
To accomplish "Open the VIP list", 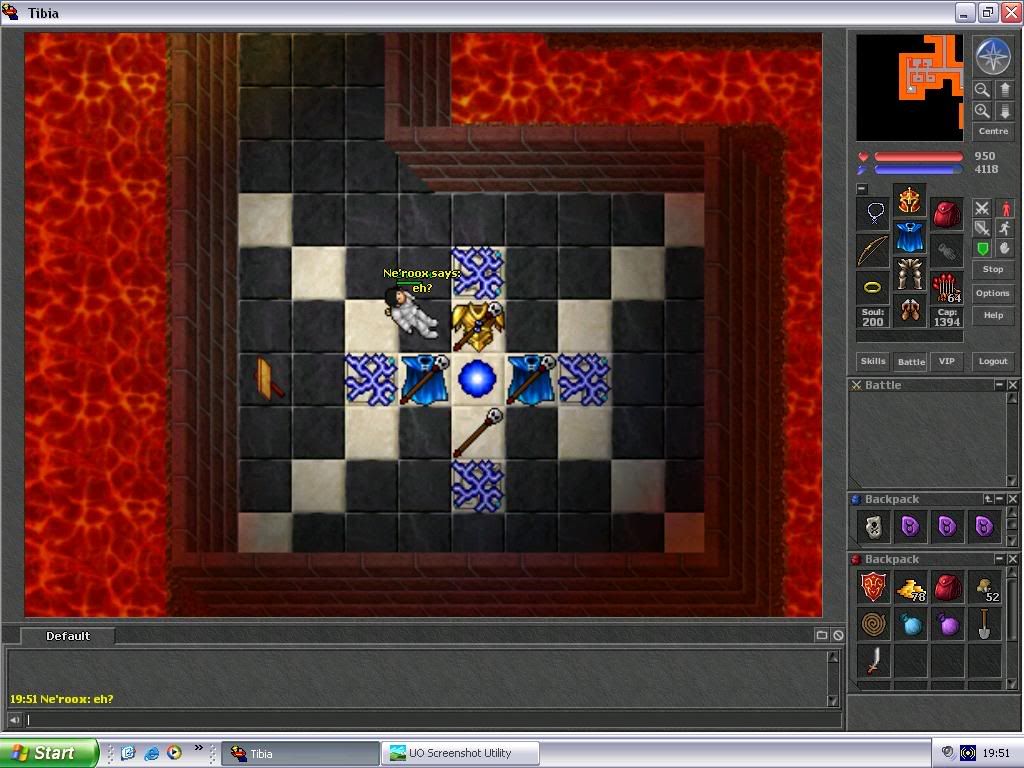I will 946,361.
